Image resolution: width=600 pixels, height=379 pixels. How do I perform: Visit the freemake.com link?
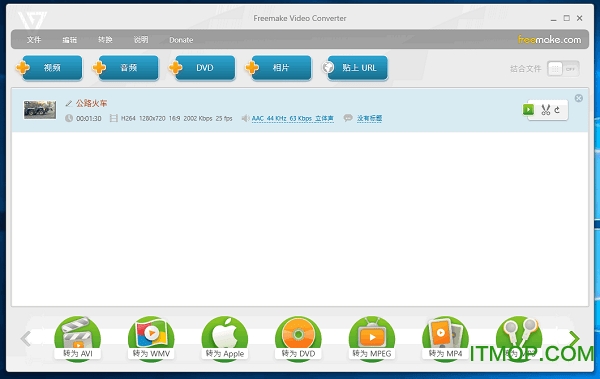pos(549,39)
